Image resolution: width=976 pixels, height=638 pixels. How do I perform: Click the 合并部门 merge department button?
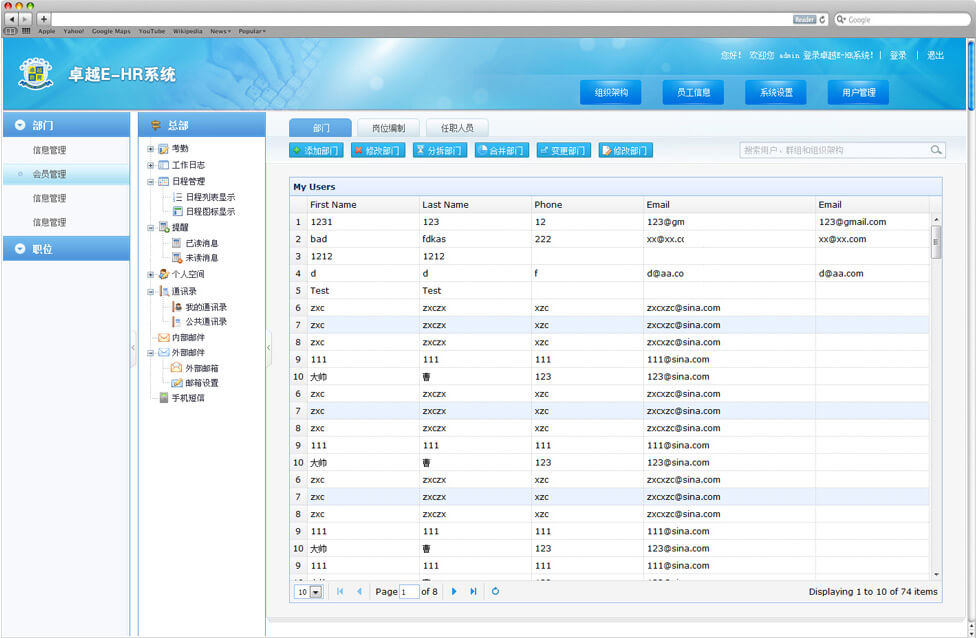click(x=501, y=151)
